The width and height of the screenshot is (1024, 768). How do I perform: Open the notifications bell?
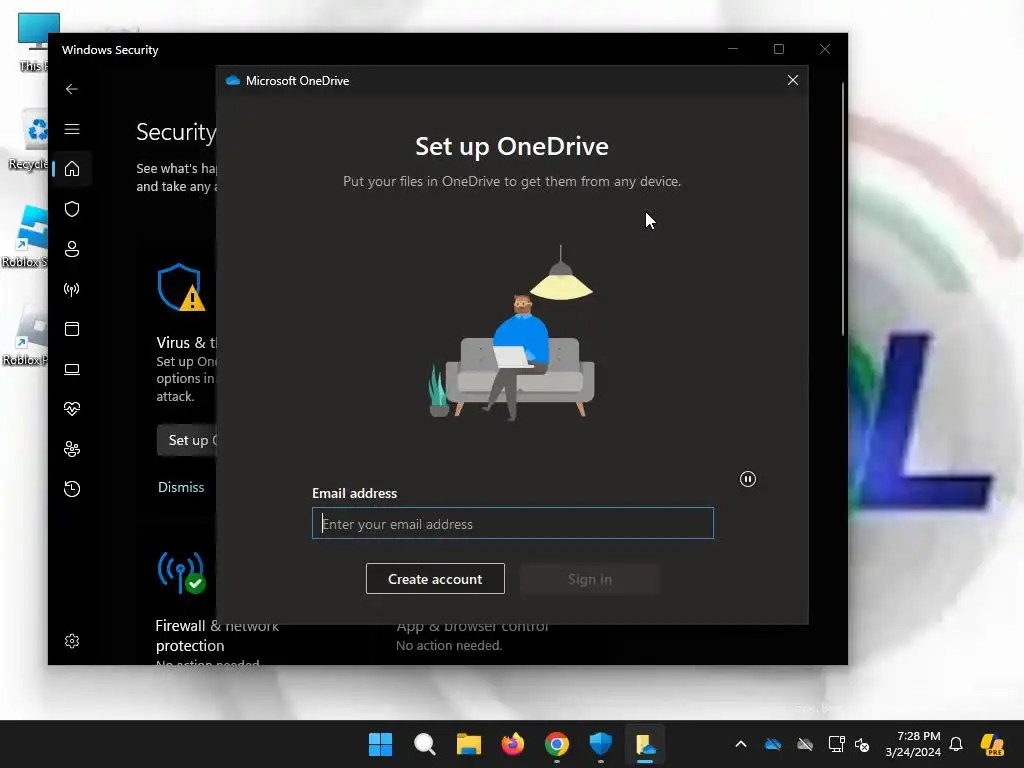coord(956,744)
